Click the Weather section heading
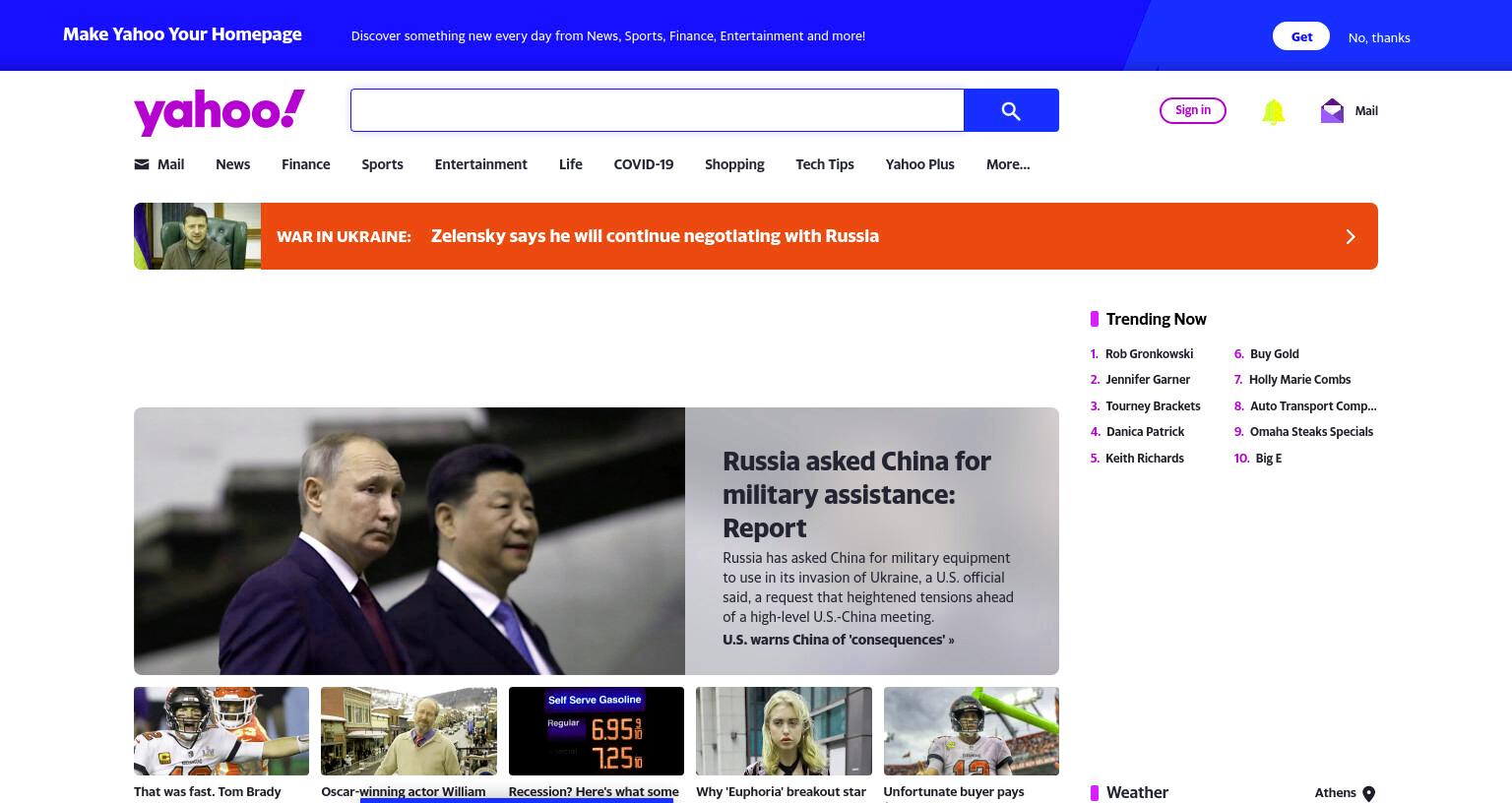 click(x=1137, y=792)
